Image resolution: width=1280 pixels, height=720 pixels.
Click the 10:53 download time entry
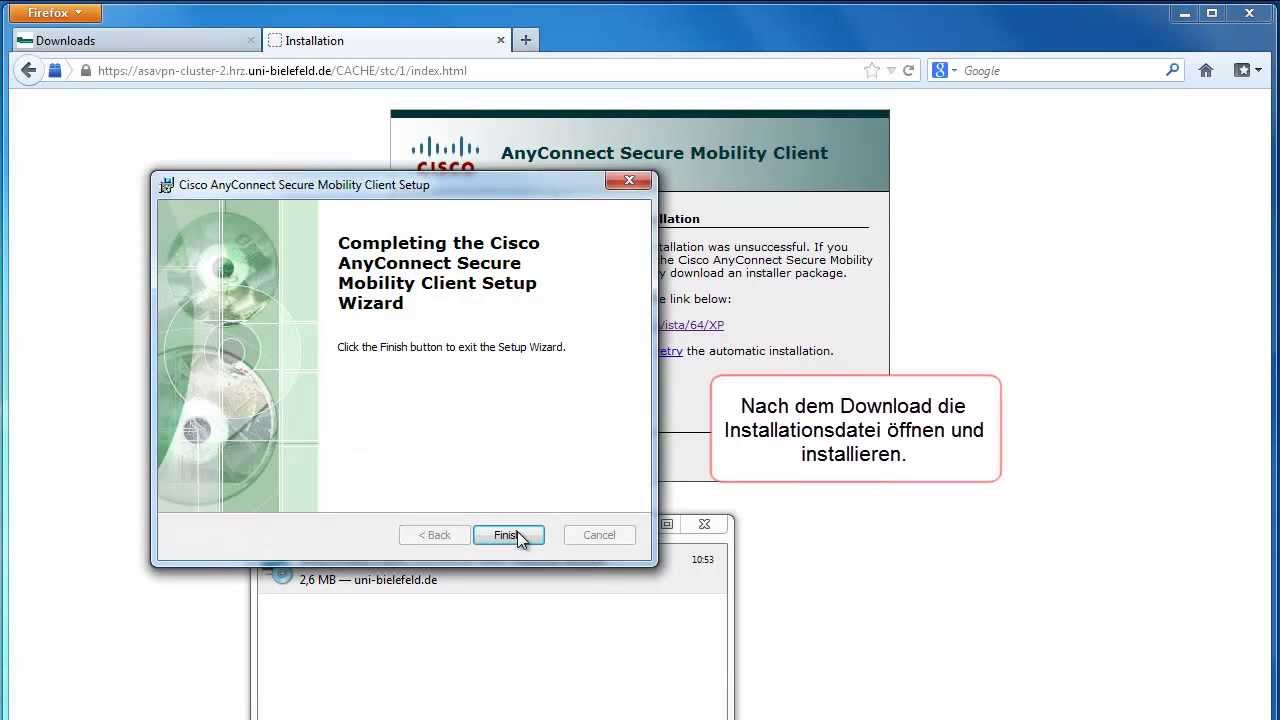coord(702,560)
